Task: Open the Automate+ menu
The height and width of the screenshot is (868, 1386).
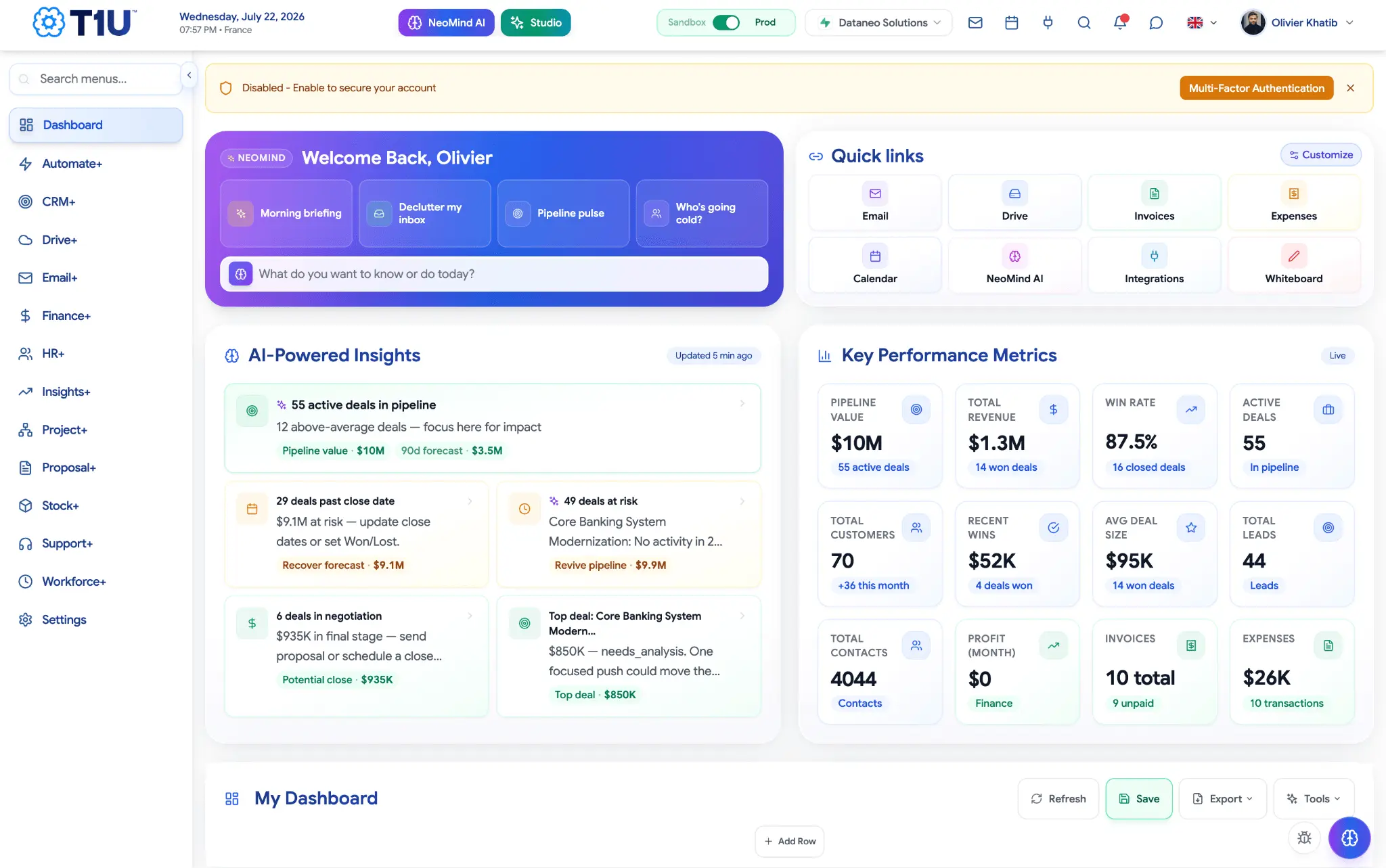Action: pyautogui.click(x=96, y=164)
